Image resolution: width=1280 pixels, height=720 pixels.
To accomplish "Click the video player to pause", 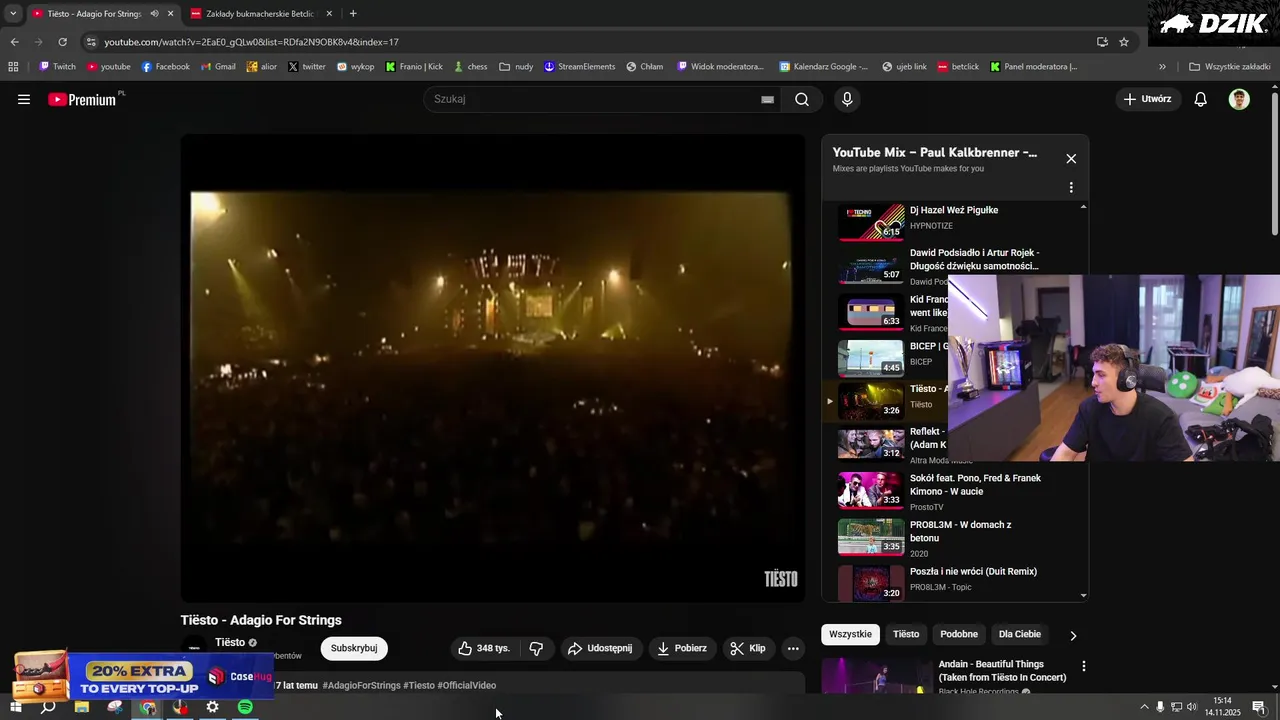I will coord(492,368).
